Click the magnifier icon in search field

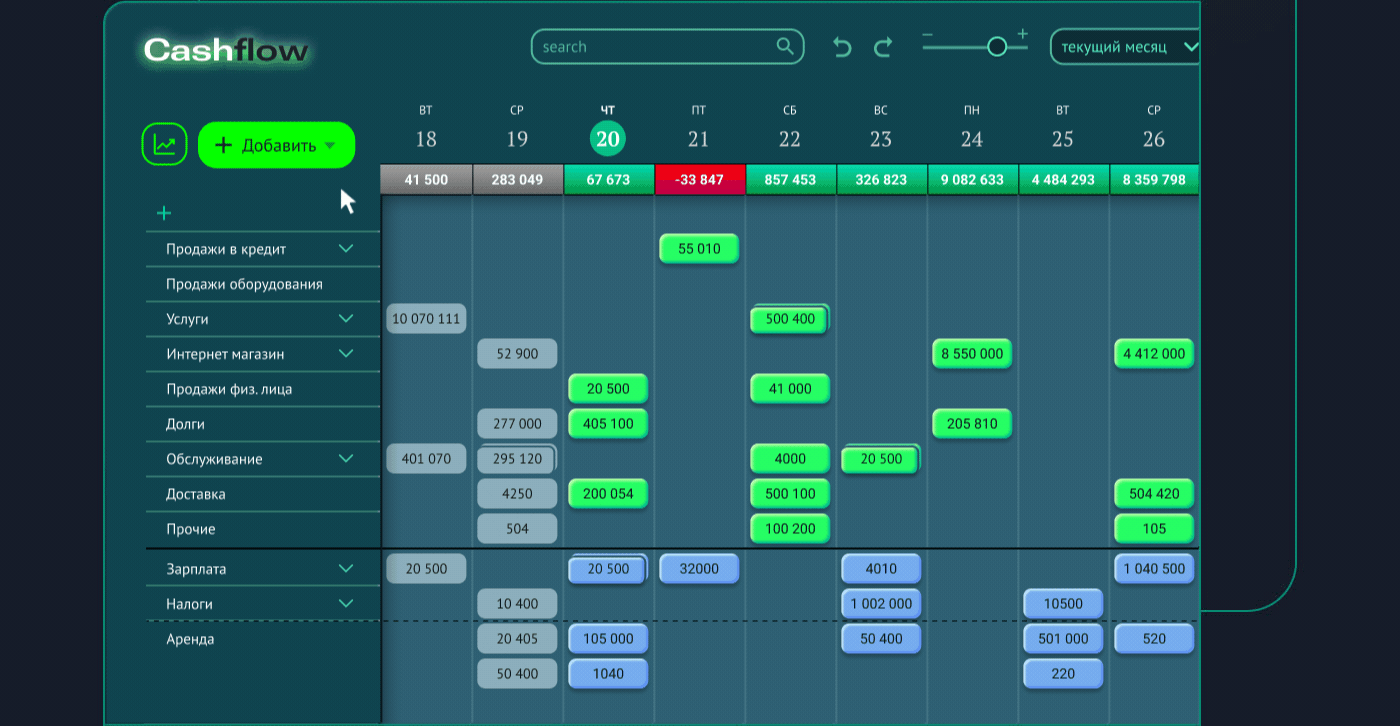tap(785, 46)
